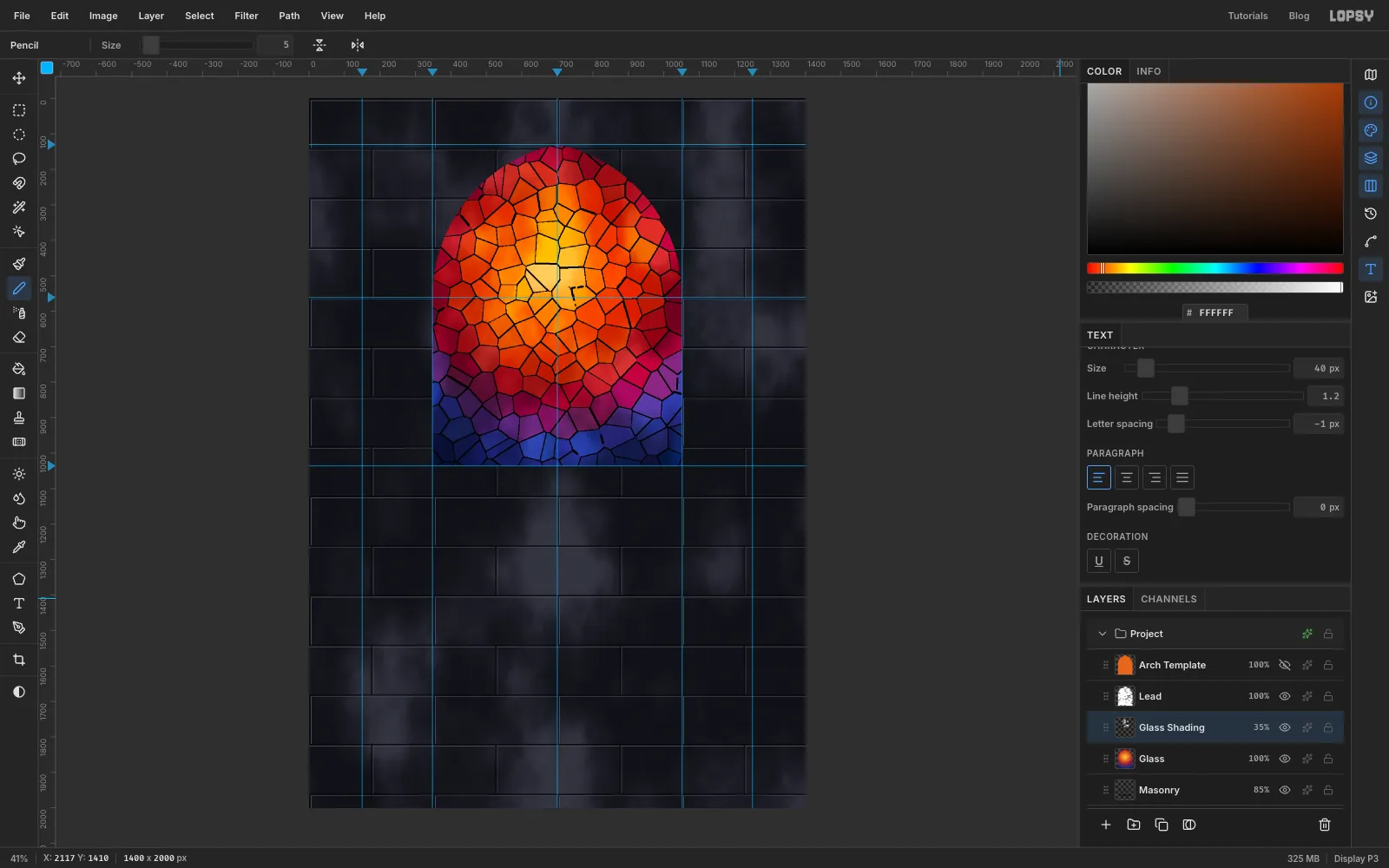Show the Arch Template layer
The height and width of the screenshot is (868, 1389).
coord(1285,665)
